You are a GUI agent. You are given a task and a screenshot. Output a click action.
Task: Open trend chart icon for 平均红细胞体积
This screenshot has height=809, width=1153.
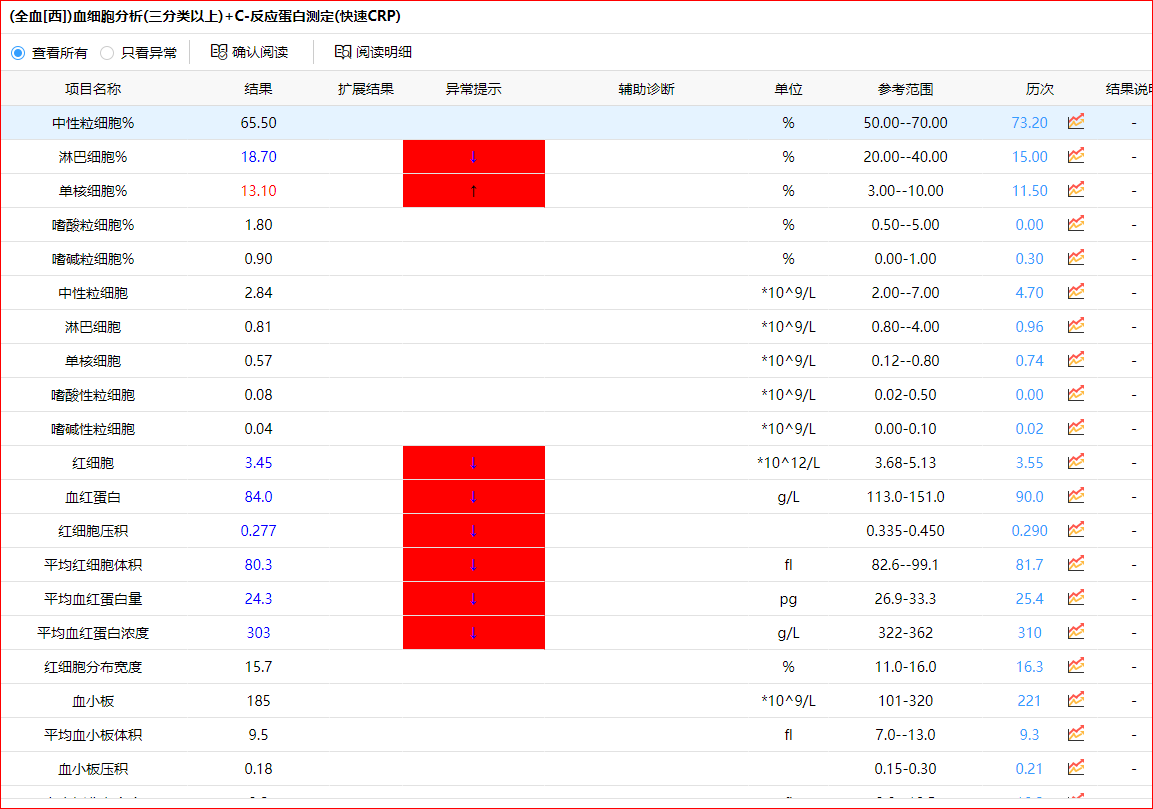(x=1076, y=564)
